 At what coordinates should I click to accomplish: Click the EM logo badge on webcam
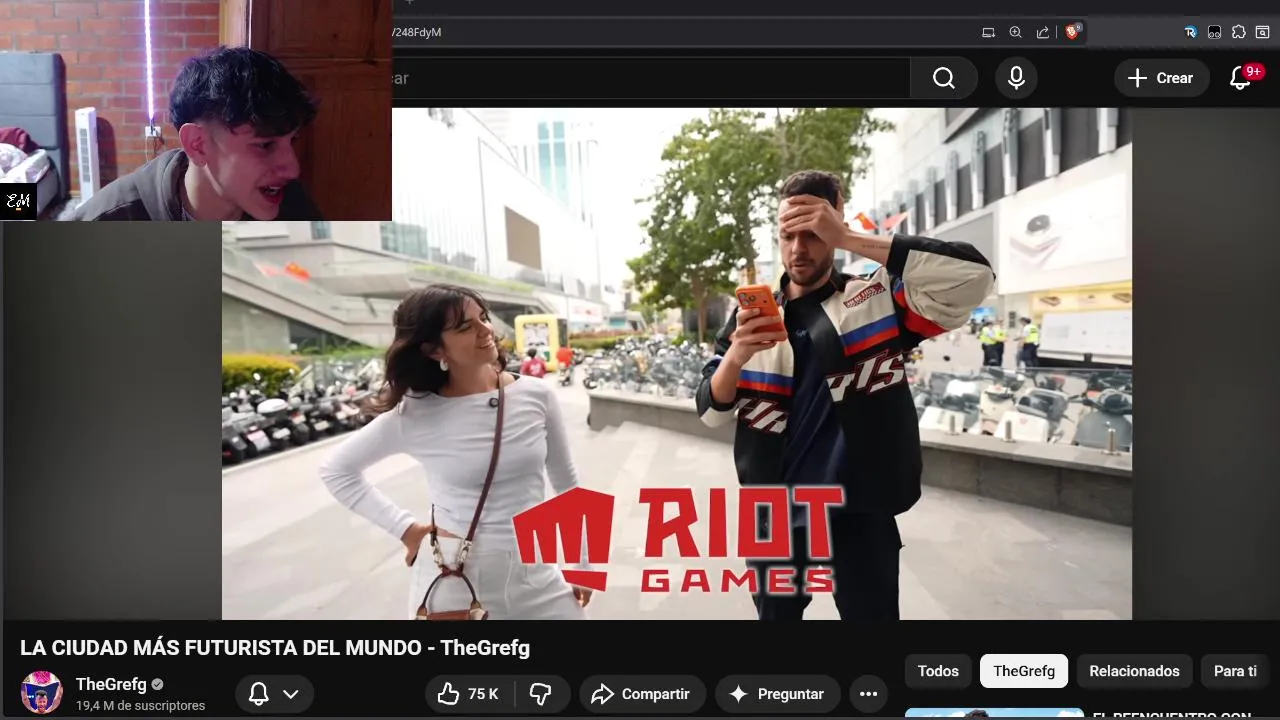tap(18, 202)
